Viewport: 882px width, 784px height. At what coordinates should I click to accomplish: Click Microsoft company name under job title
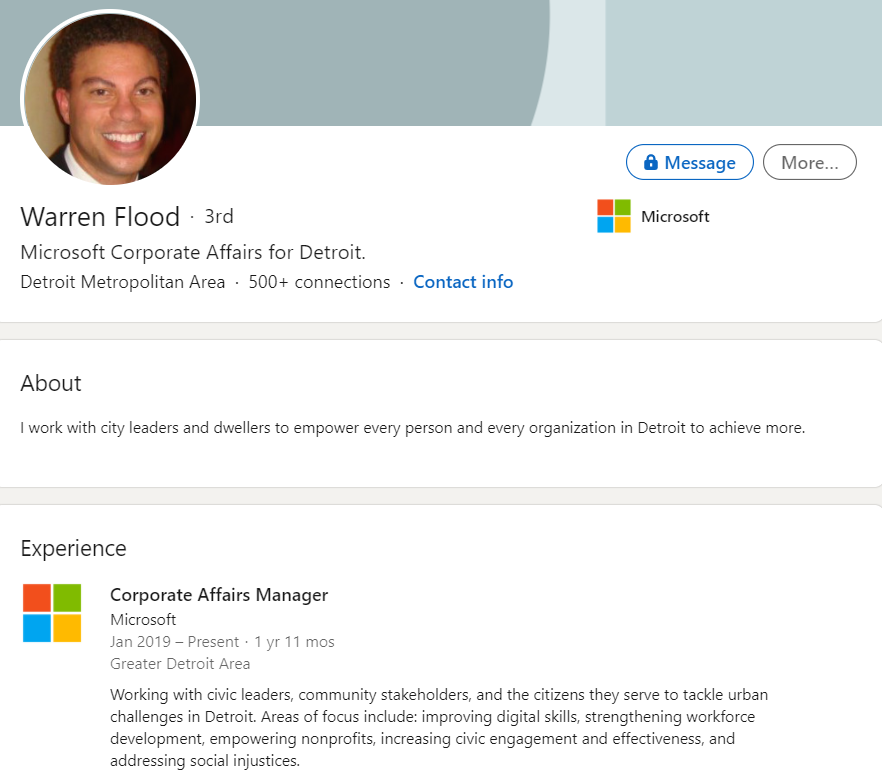pyautogui.click(x=143, y=620)
